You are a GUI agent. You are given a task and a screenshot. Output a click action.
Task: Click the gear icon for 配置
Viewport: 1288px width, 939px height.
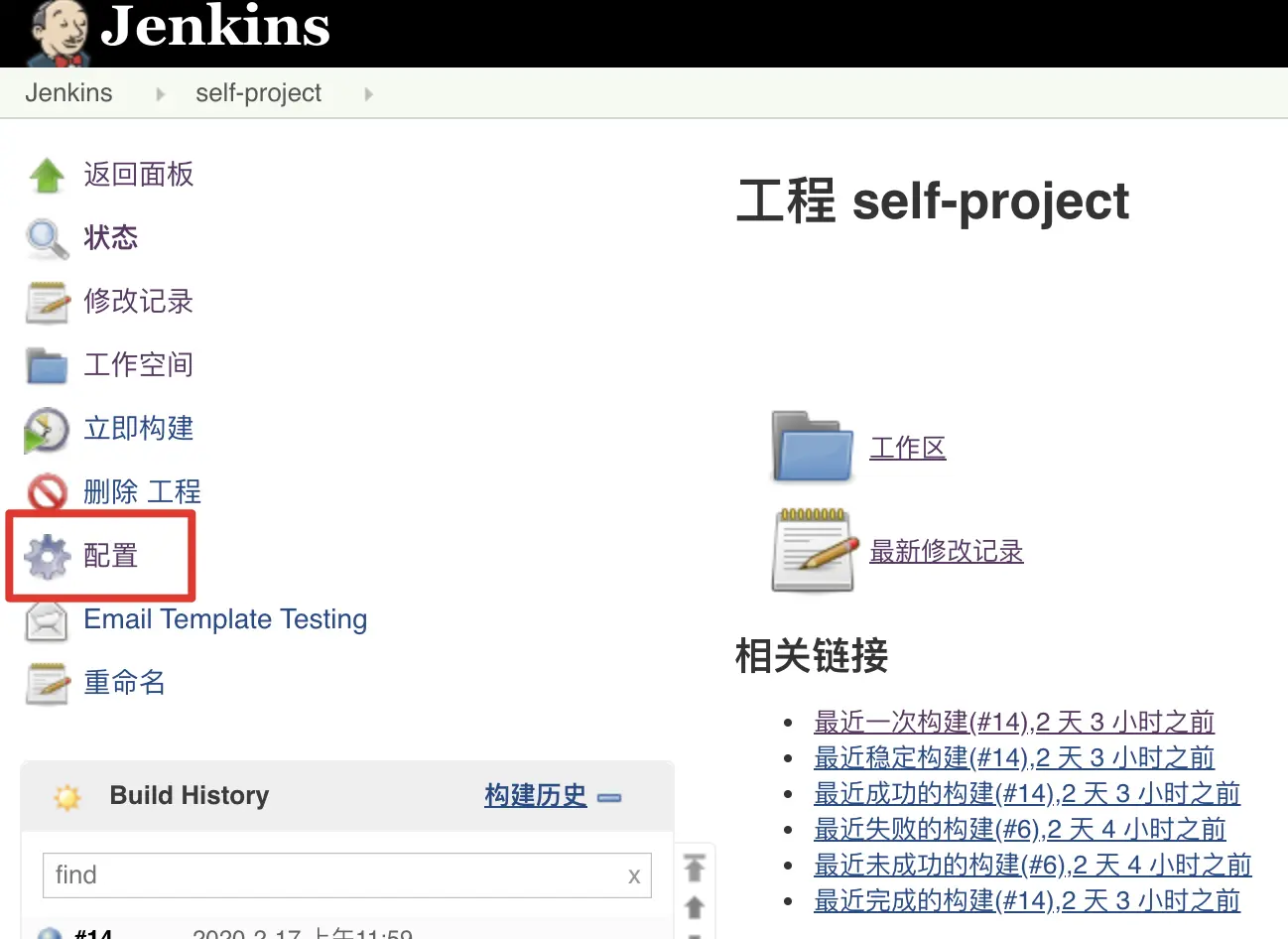point(47,556)
